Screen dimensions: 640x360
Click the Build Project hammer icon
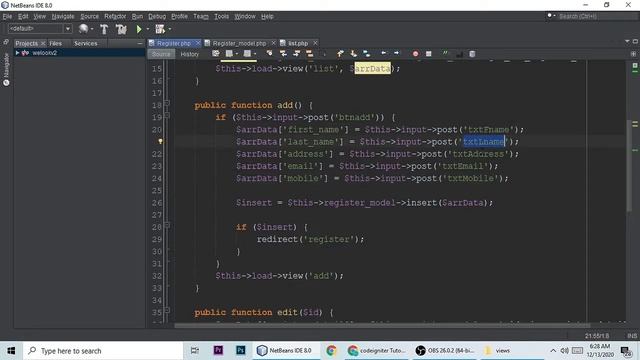pos(104,29)
